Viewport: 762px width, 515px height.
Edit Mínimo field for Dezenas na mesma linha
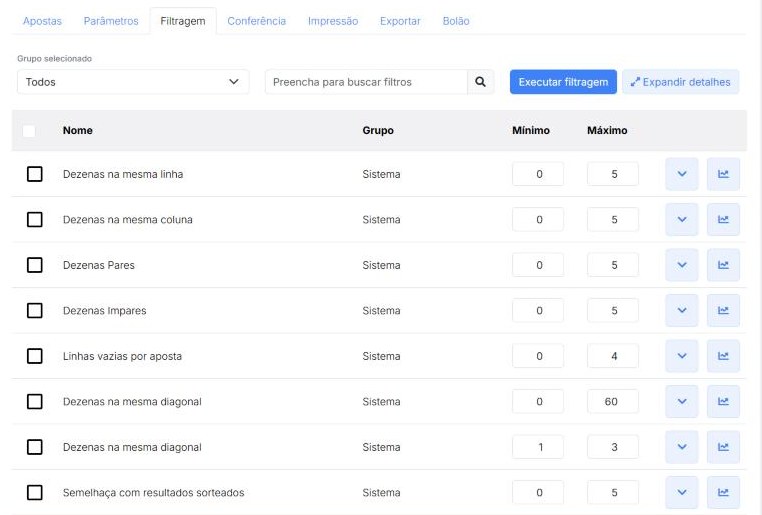(538, 174)
